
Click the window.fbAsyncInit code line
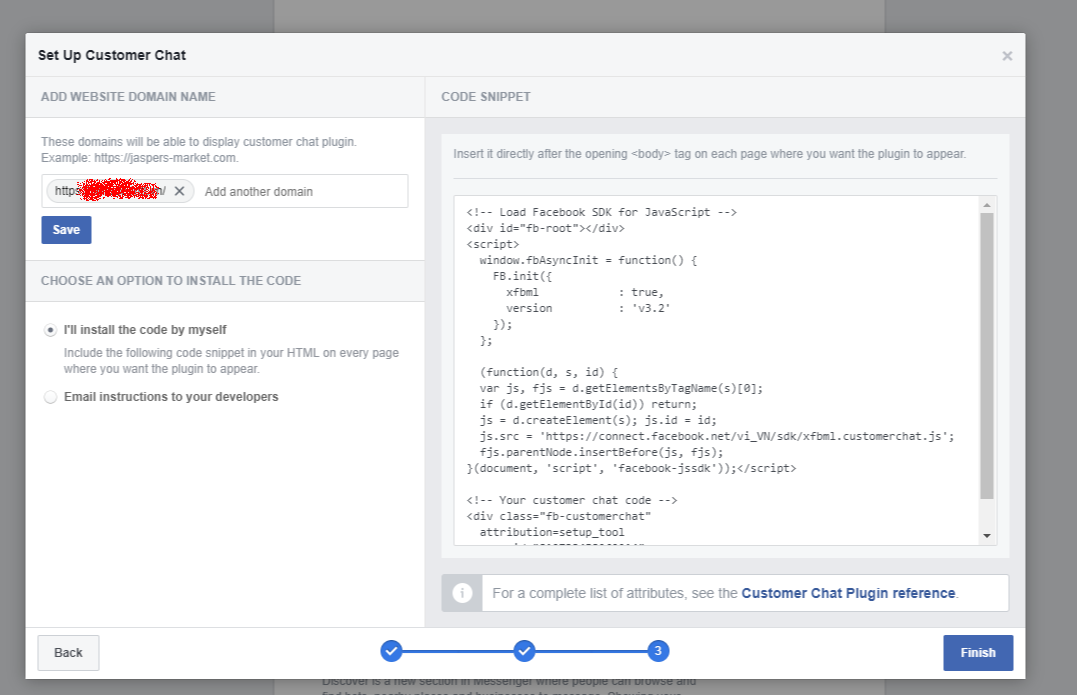589,260
